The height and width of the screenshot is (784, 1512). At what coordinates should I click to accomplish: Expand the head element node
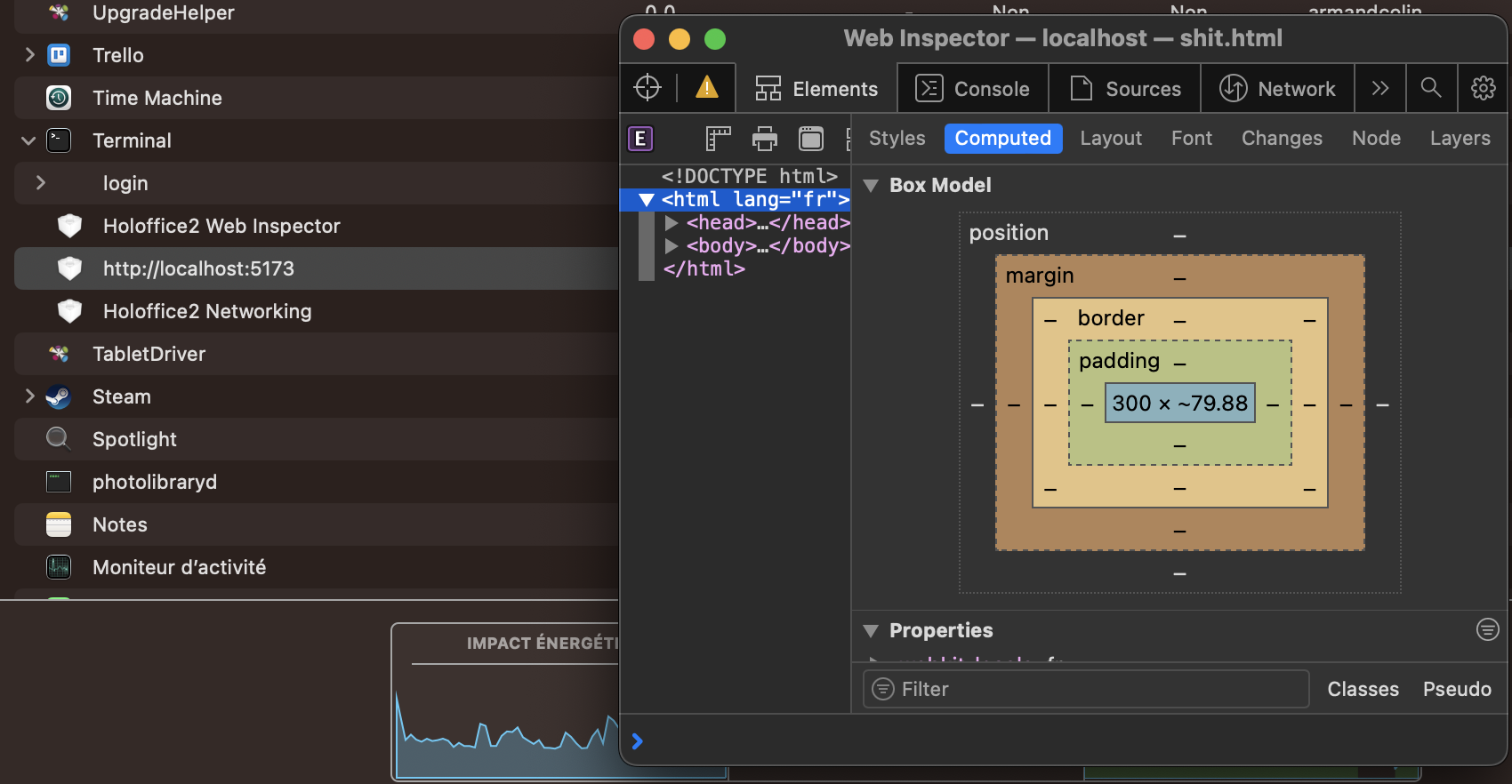[x=672, y=223]
